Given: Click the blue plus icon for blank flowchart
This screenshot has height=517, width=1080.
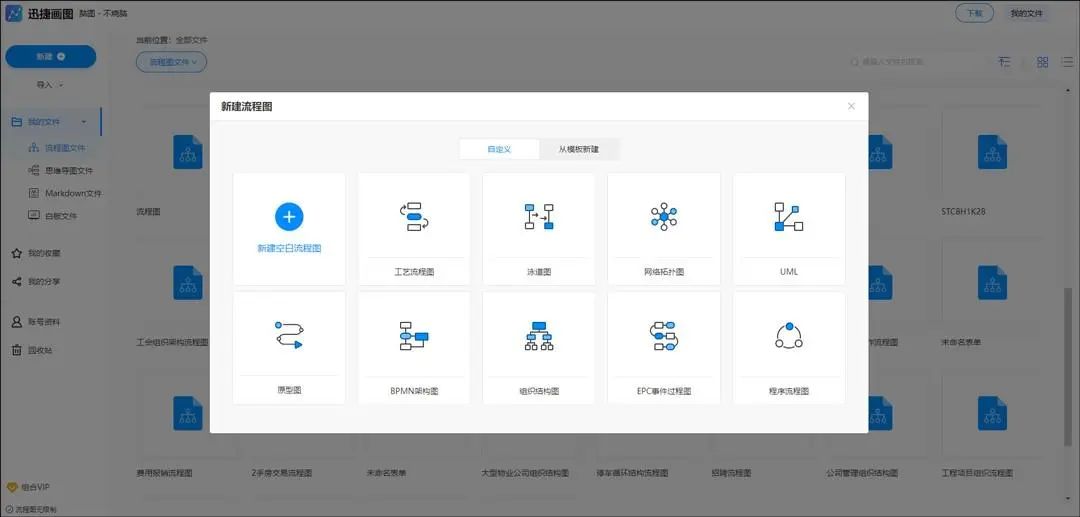Looking at the screenshot, I should (289, 217).
